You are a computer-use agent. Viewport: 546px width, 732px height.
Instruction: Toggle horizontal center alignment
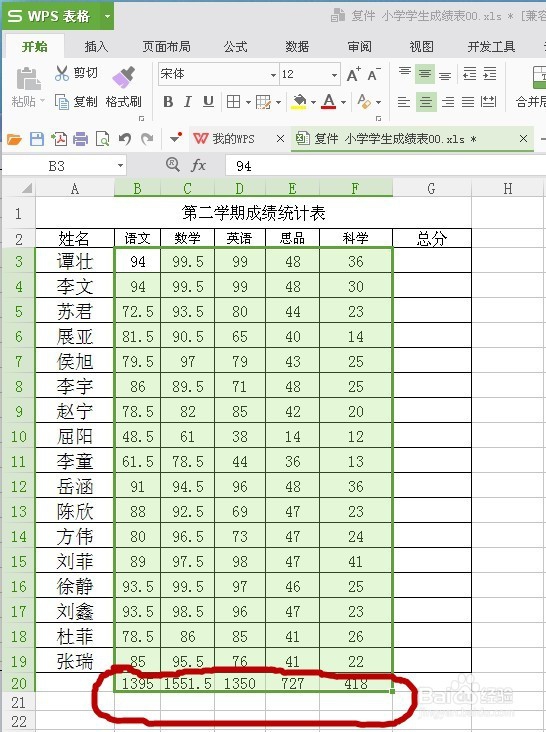point(426,102)
